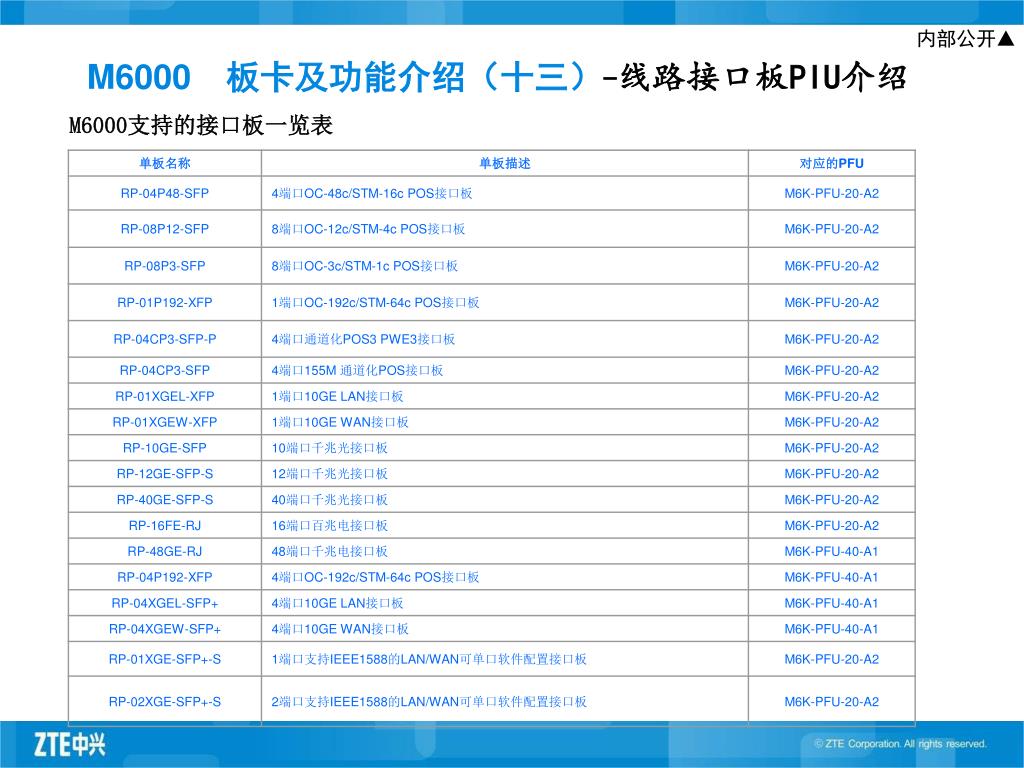Viewport: 1024px width, 768px height.
Task: Click description 48端口千兆电接口板
Action: tap(330, 551)
